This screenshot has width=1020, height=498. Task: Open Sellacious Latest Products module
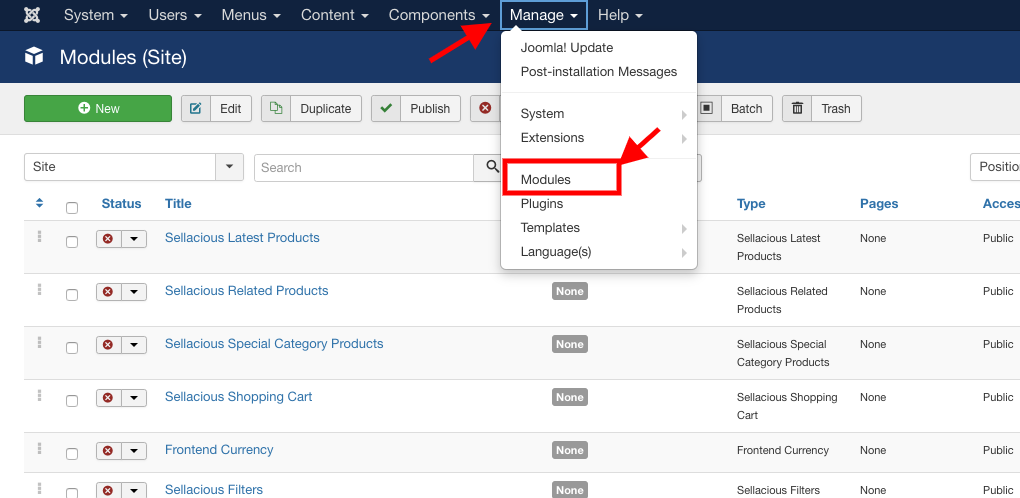pyautogui.click(x=242, y=238)
